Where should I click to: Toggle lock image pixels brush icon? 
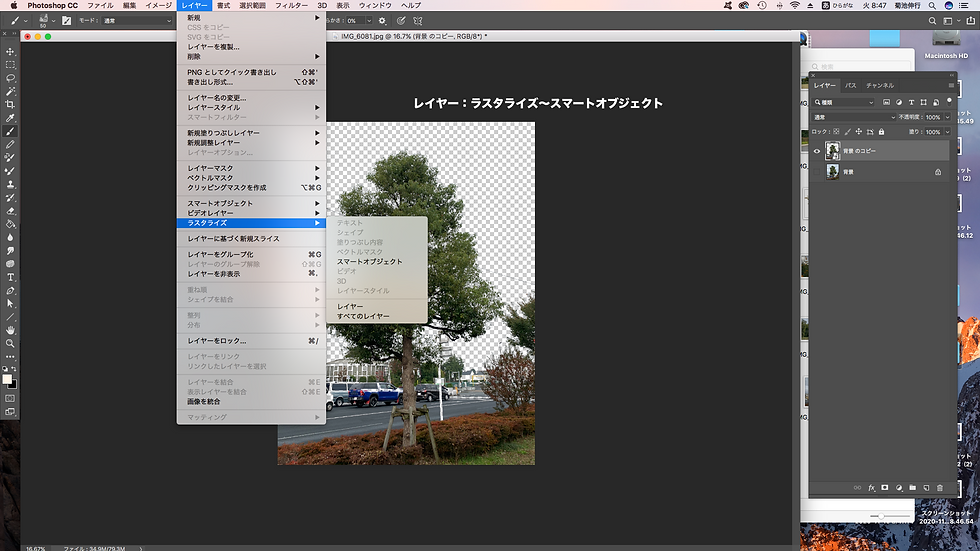tap(848, 132)
